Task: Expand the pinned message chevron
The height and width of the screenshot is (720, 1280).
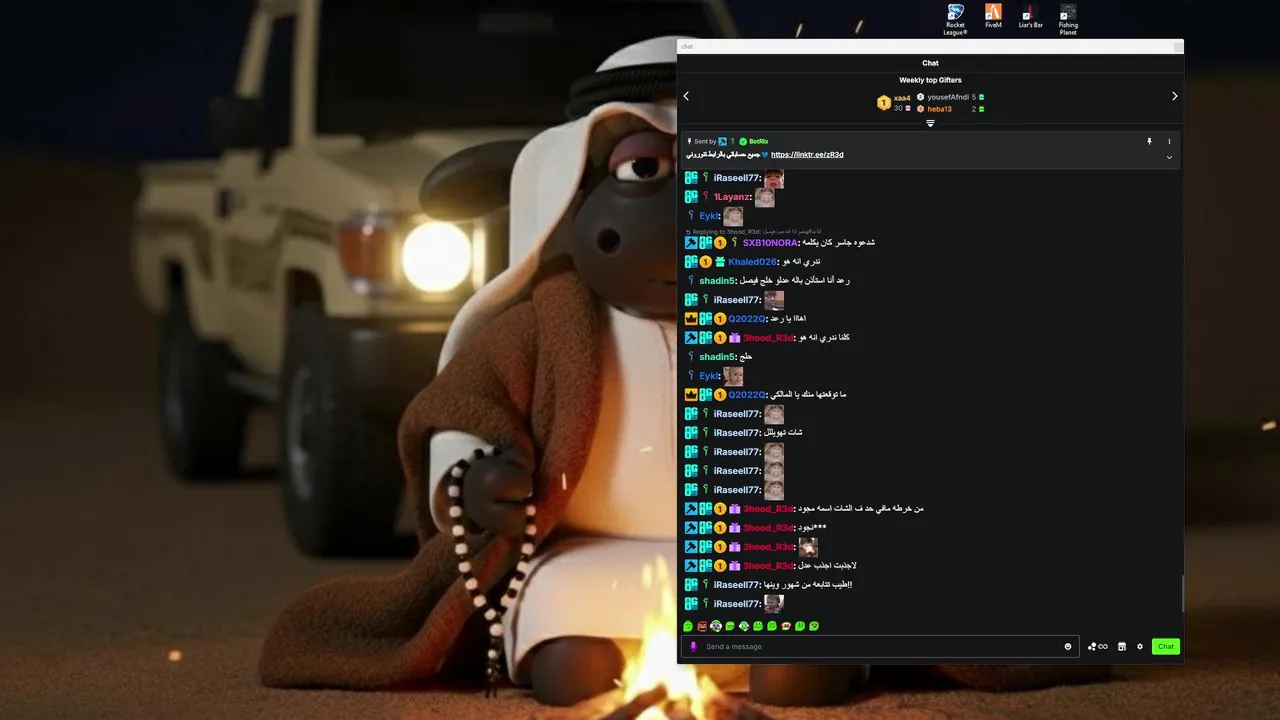Action: coord(1169,157)
